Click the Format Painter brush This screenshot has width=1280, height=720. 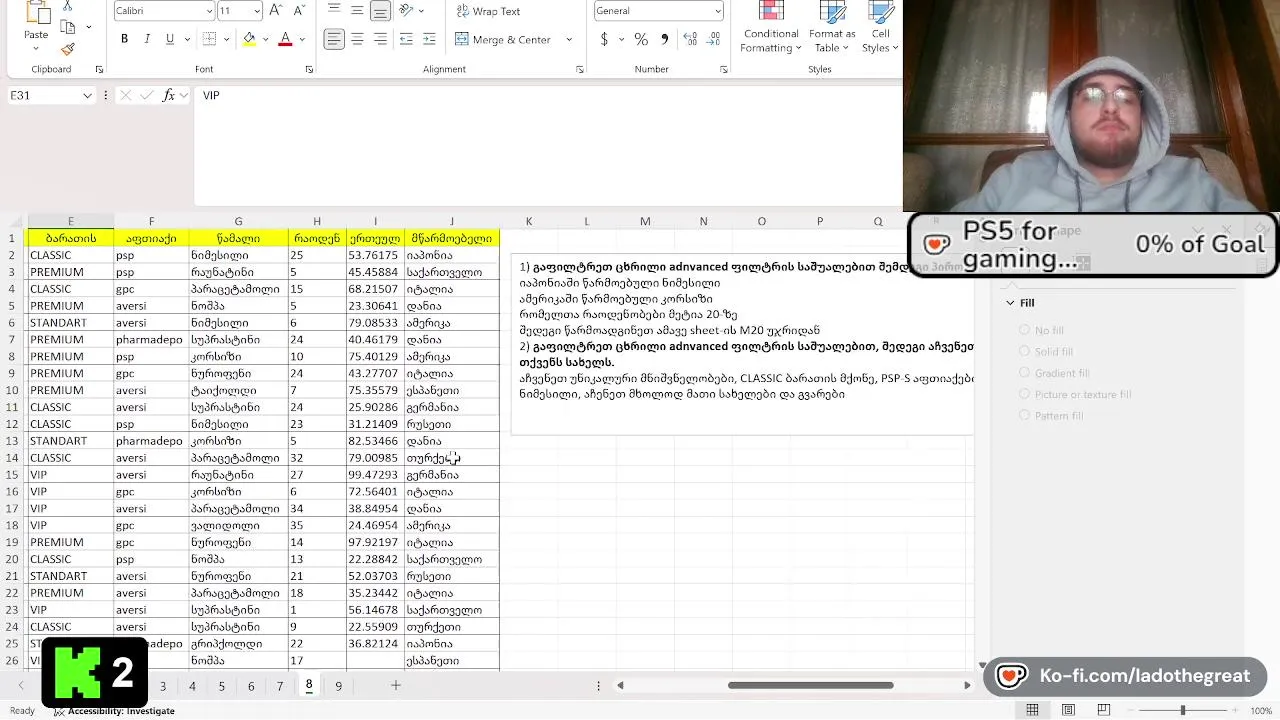68,49
